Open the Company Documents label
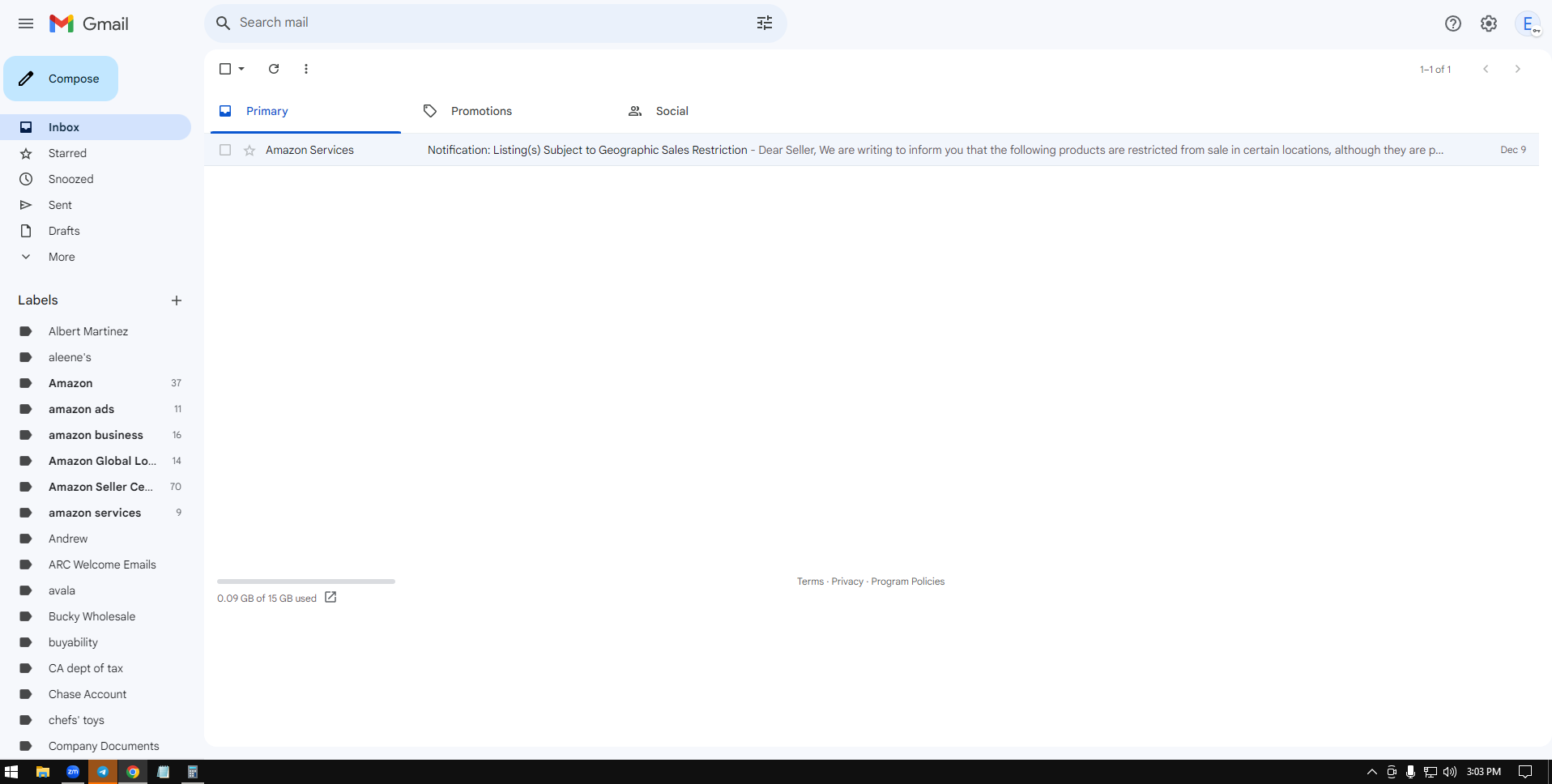The width and height of the screenshot is (1552, 784). point(96,746)
